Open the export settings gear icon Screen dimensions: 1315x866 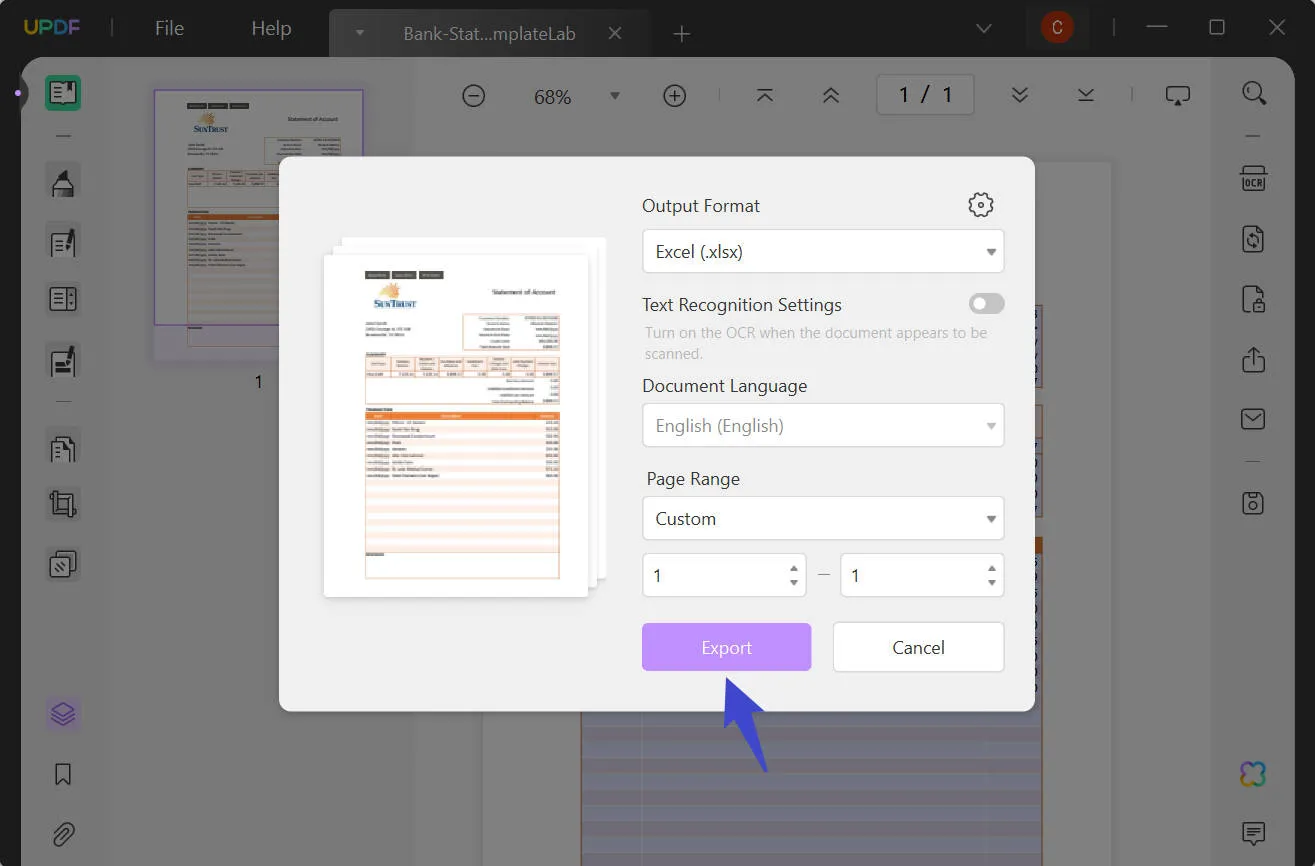981,205
